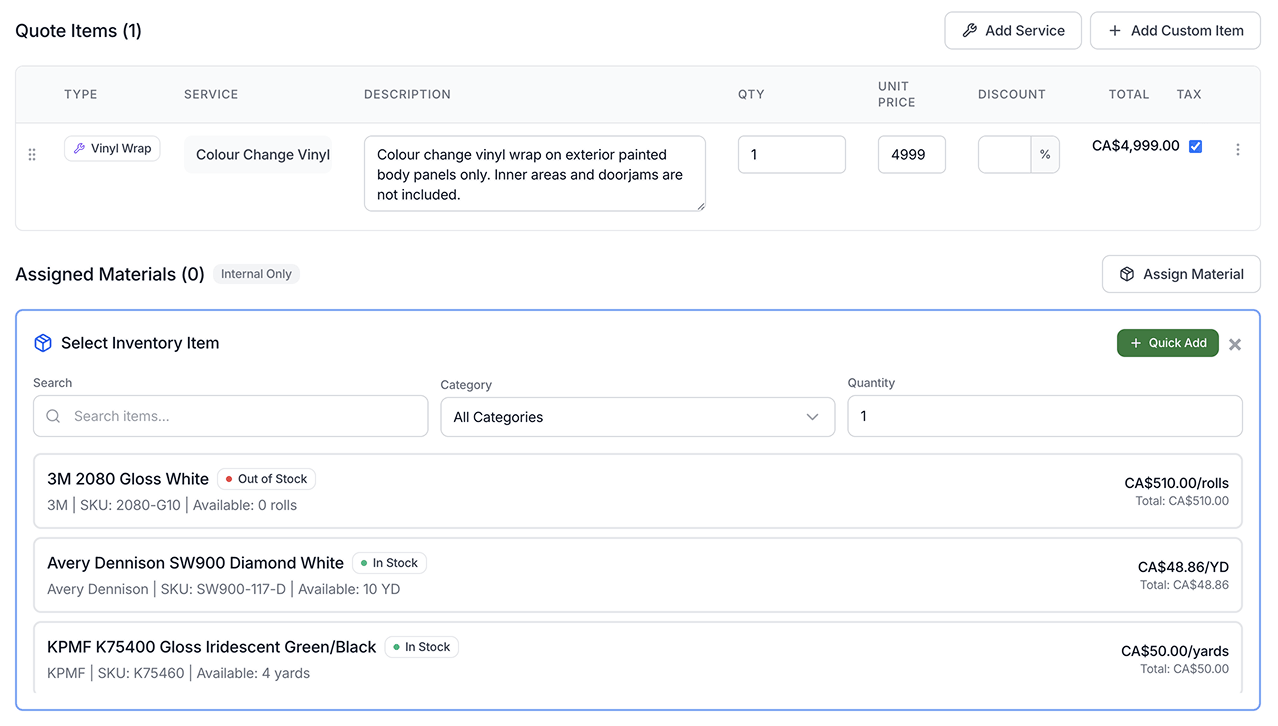Edit the colour change description text area
Viewport: 1278px width, 726px height.
tap(535, 174)
